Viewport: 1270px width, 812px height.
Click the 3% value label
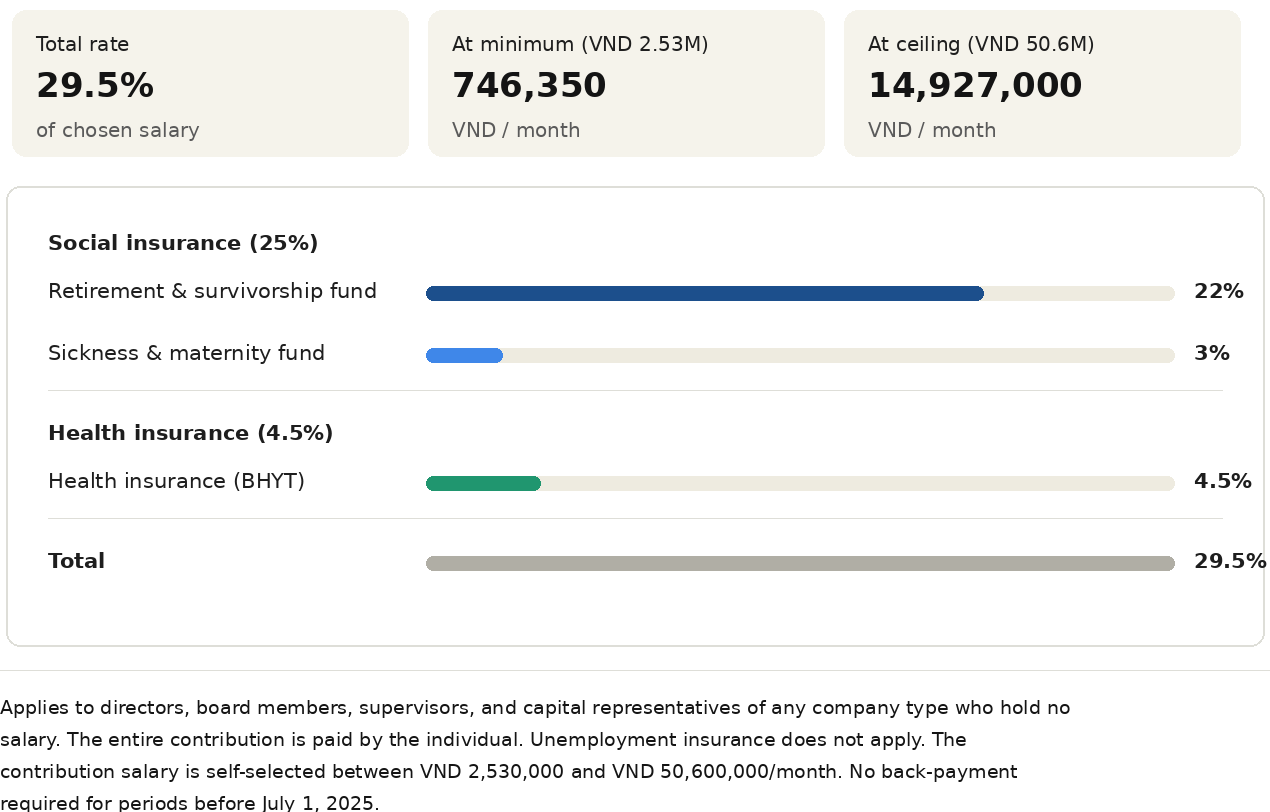(1212, 353)
